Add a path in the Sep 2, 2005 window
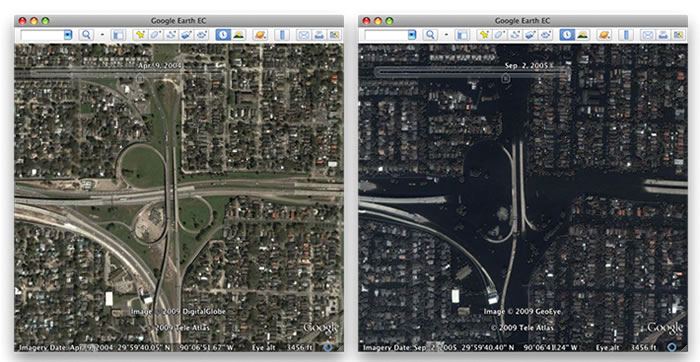700x362 pixels. 515,35
